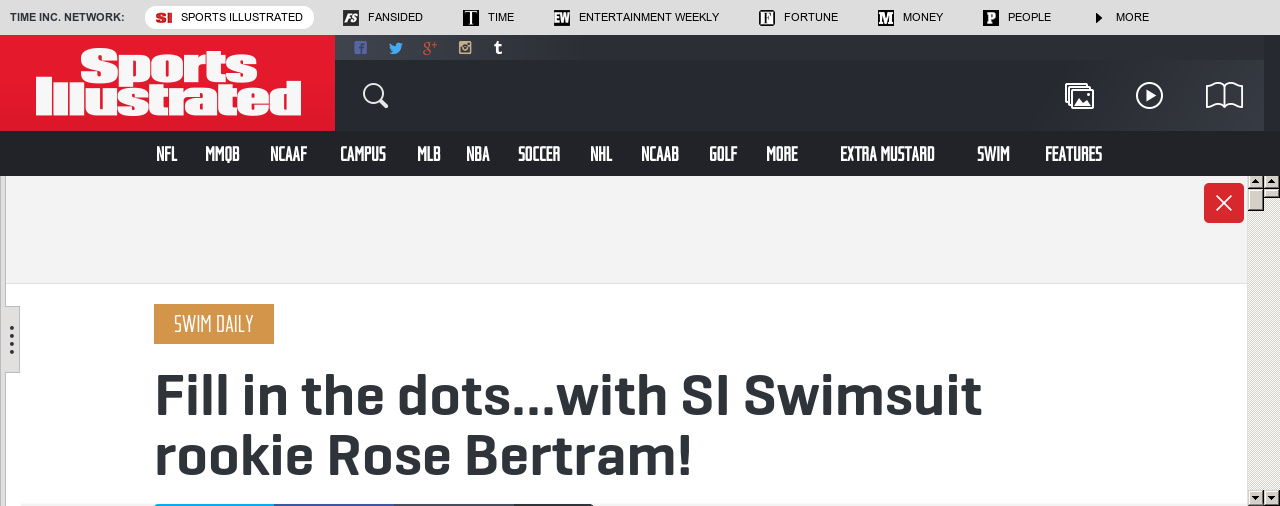This screenshot has width=1280, height=506.
Task: Visit Fortune network link
Action: [799, 17]
